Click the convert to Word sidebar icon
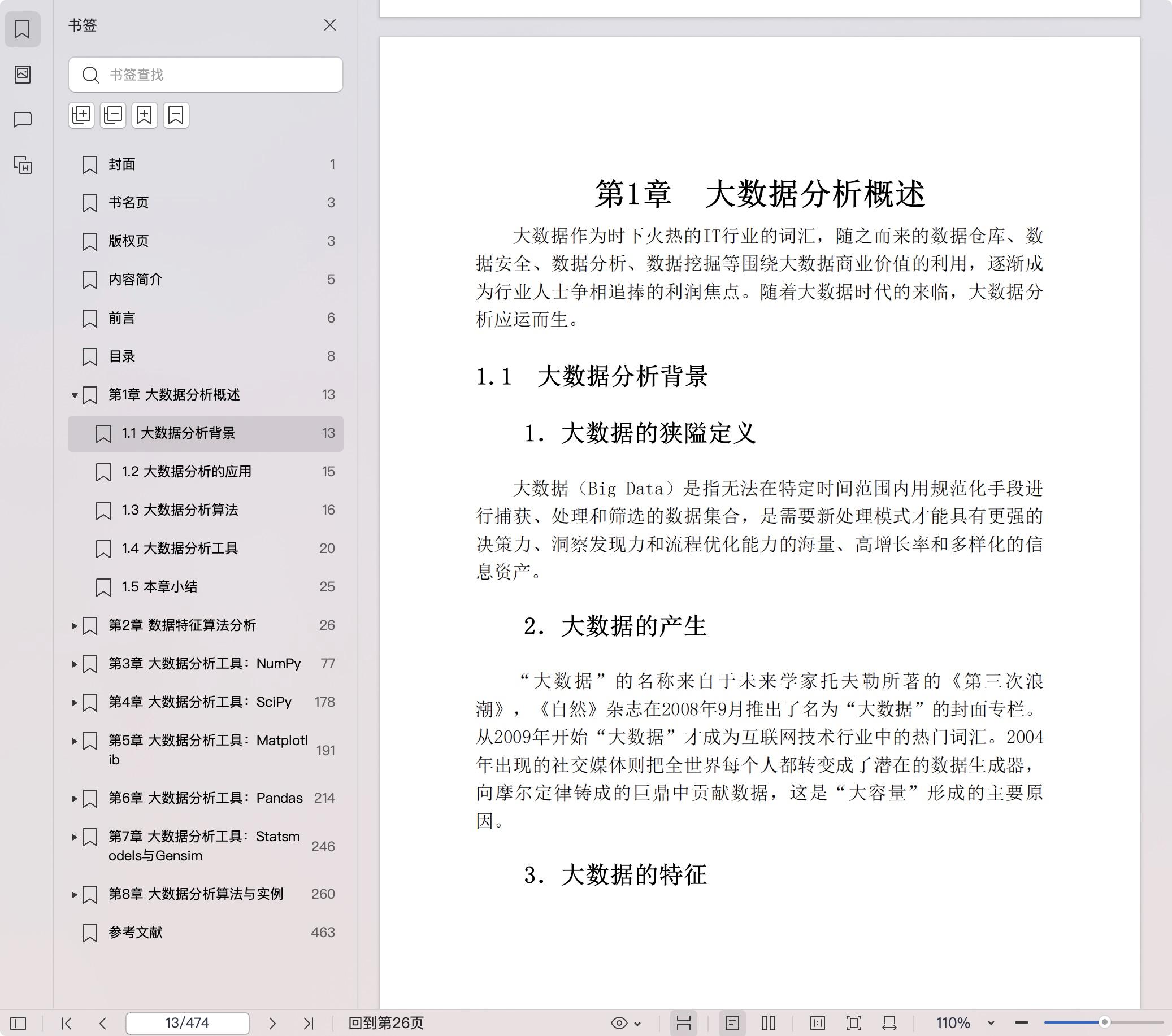The height and width of the screenshot is (1036, 1172). click(23, 165)
